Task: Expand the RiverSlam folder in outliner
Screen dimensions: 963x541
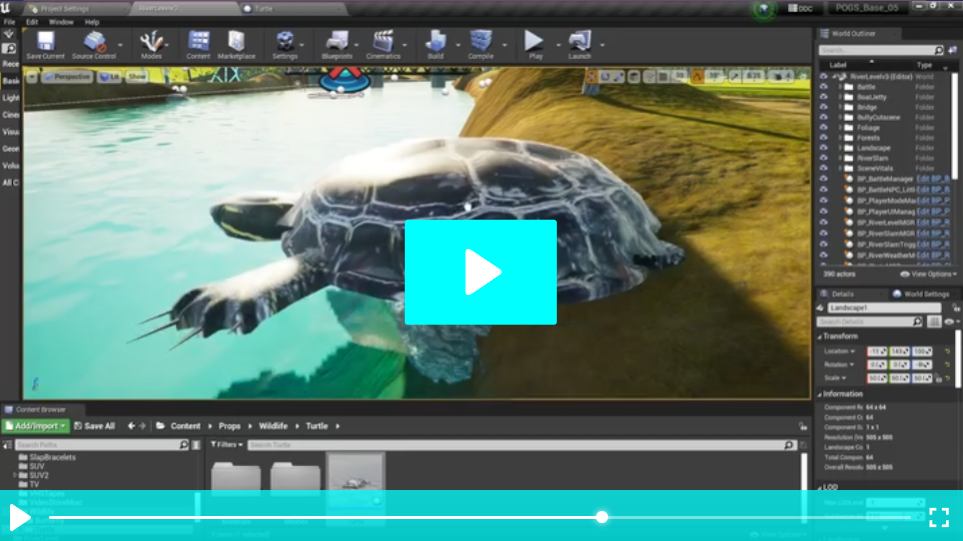Action: (840, 158)
